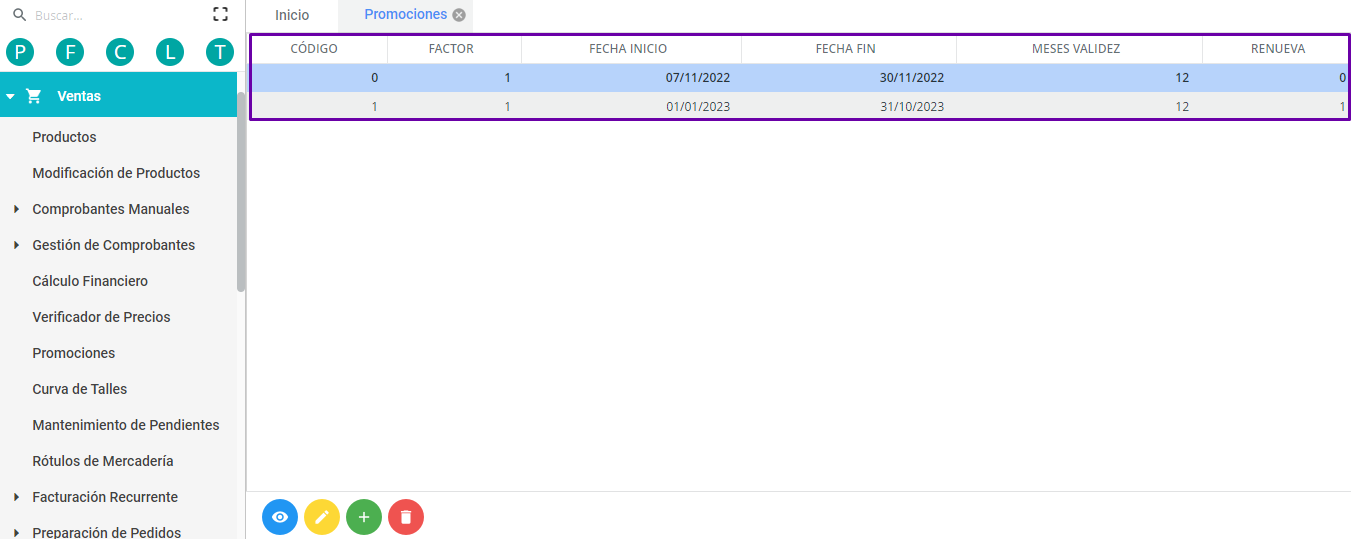This screenshot has height=539, width=1351.
Task: Sort by FACTOR column header
Action: click(x=451, y=48)
